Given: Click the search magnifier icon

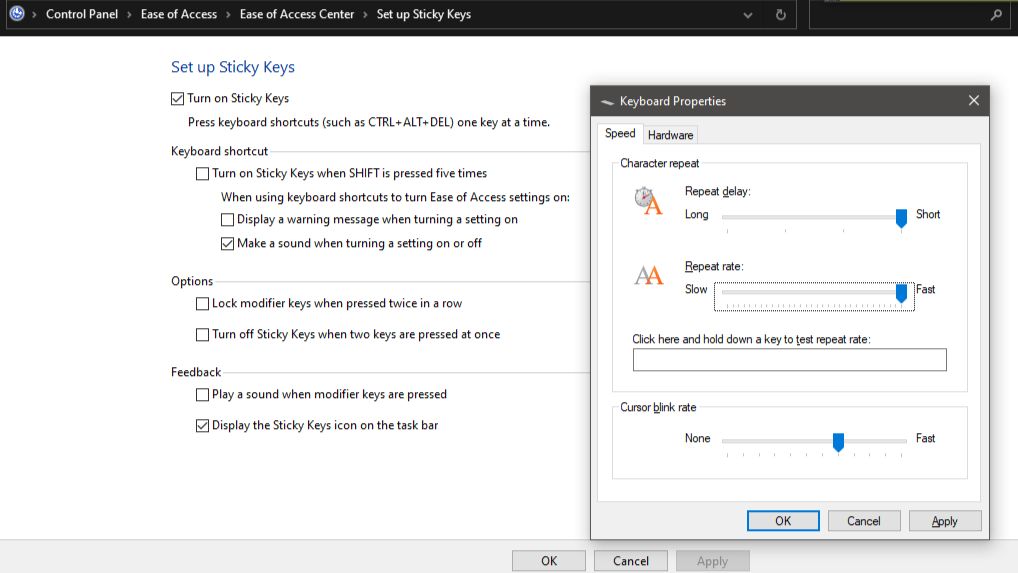Looking at the screenshot, I should tap(996, 14).
